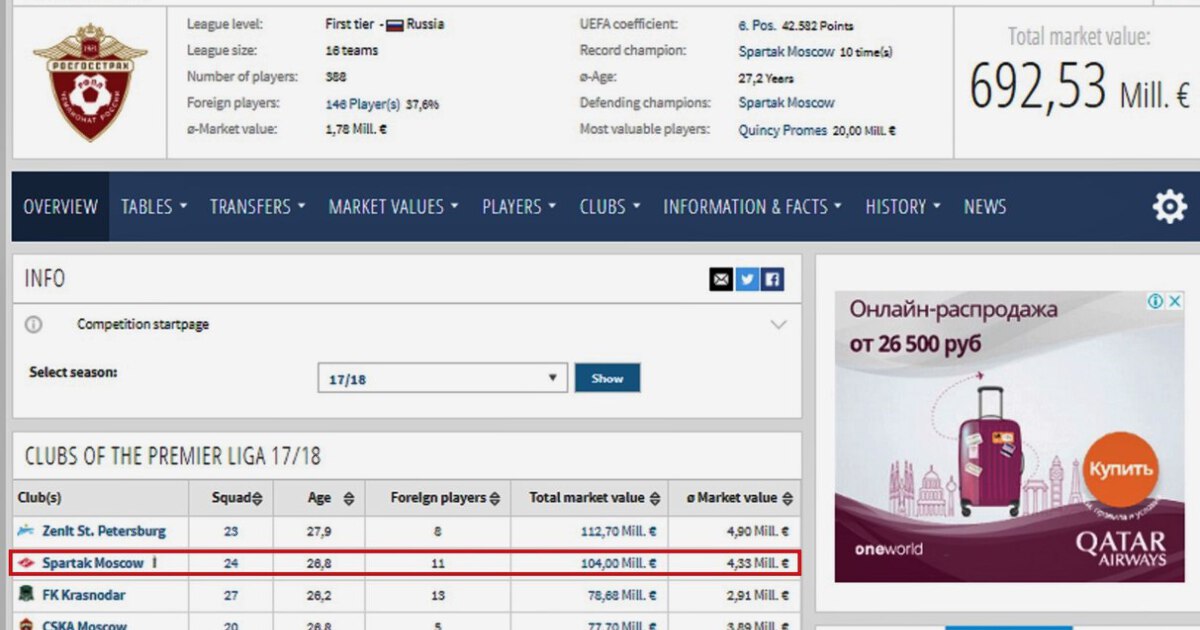Click the FK Krasnodar club crest
The width and height of the screenshot is (1200, 630).
coord(26,595)
